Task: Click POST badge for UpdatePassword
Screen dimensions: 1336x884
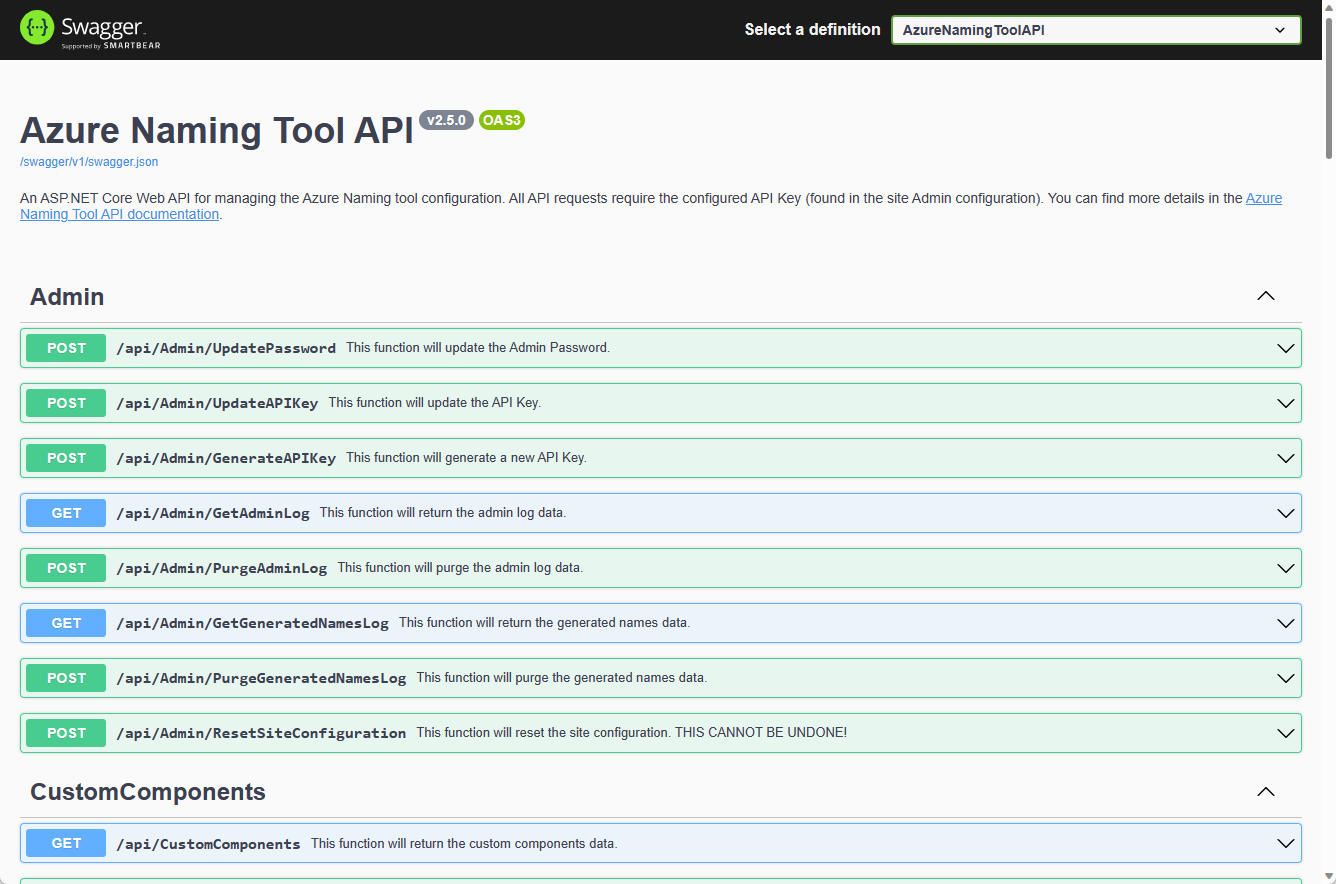Action: pos(66,348)
